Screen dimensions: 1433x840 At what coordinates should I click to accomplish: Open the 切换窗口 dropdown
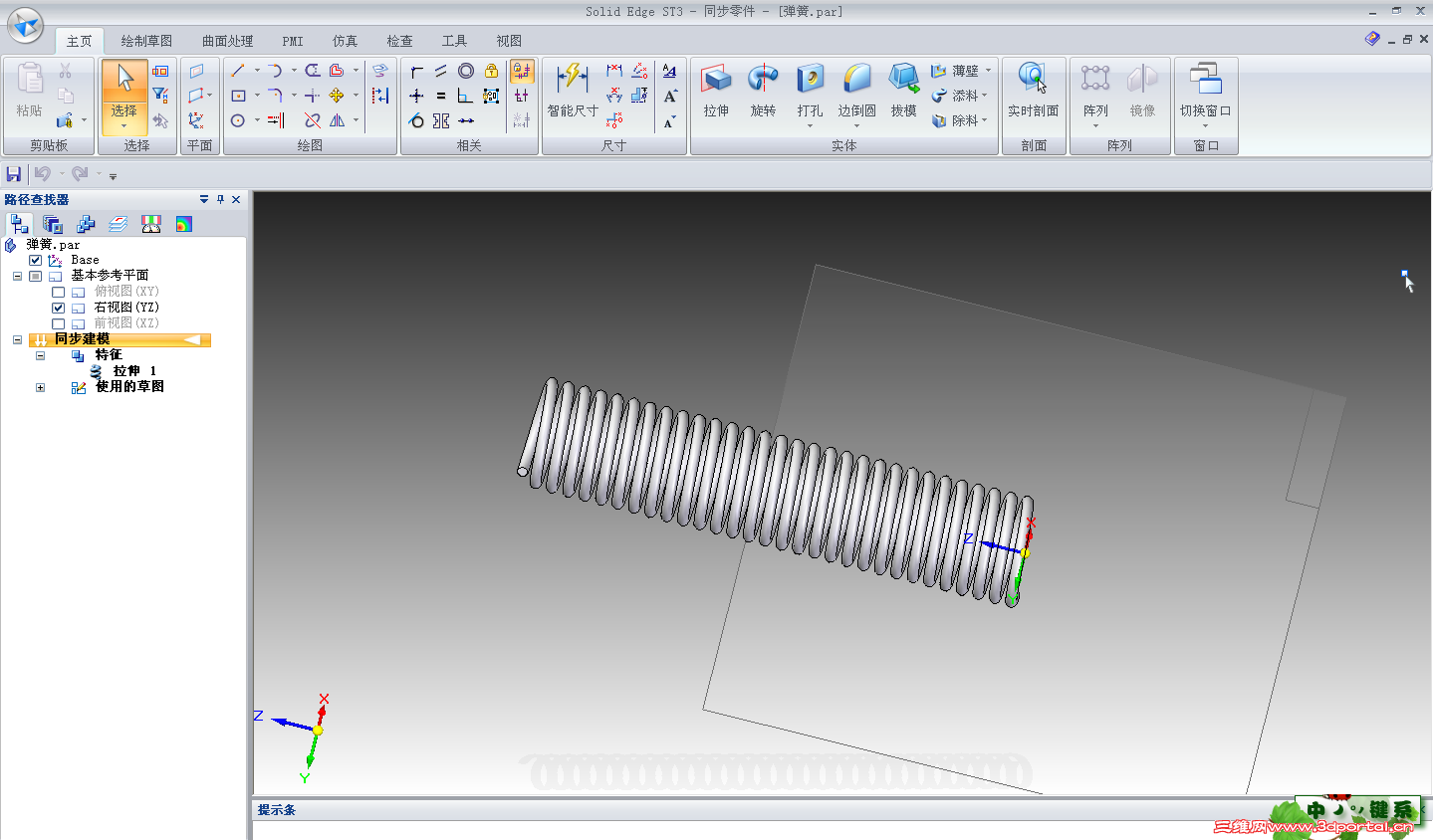pyautogui.click(x=1205, y=126)
